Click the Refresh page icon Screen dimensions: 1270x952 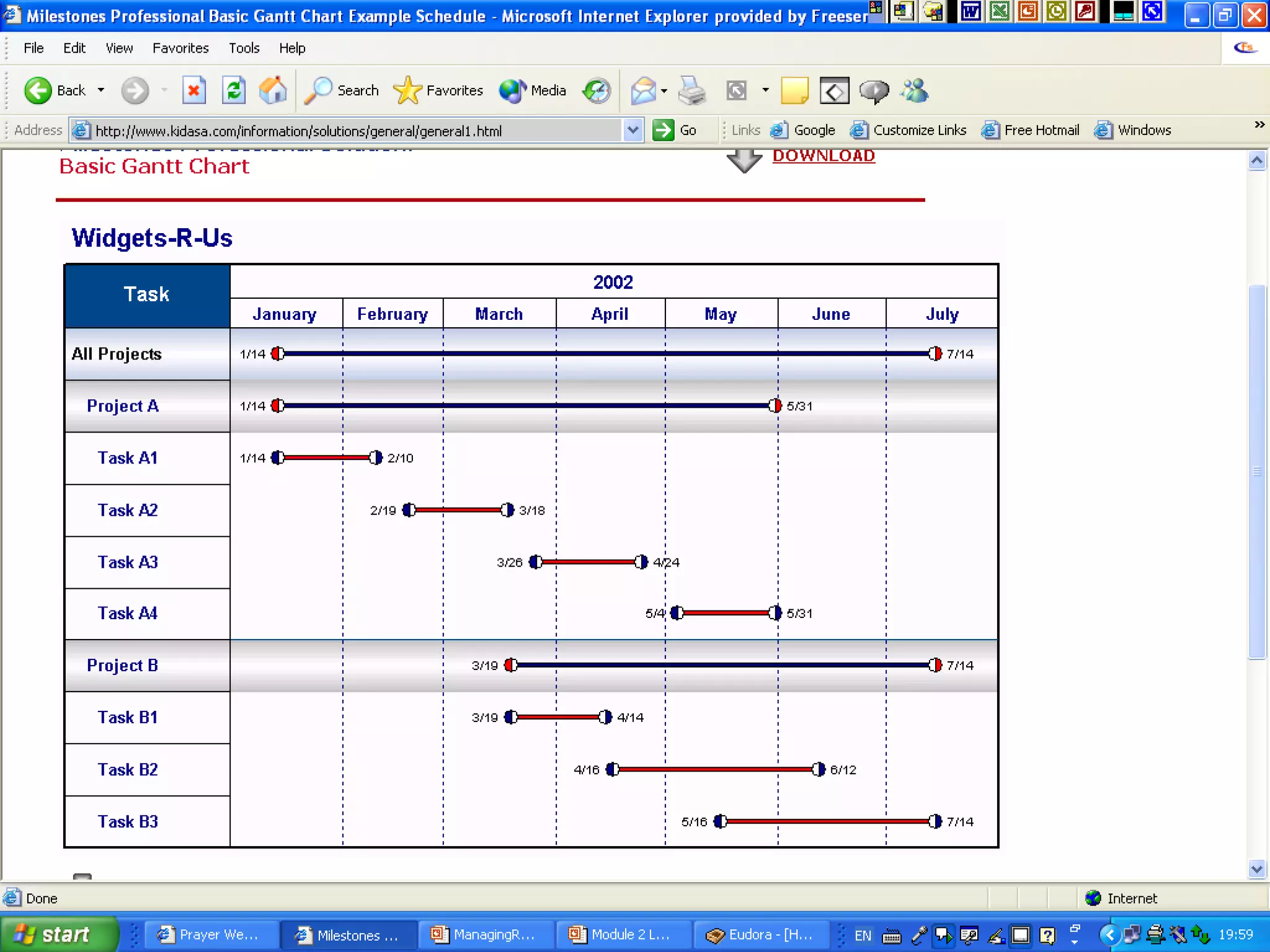tap(234, 91)
